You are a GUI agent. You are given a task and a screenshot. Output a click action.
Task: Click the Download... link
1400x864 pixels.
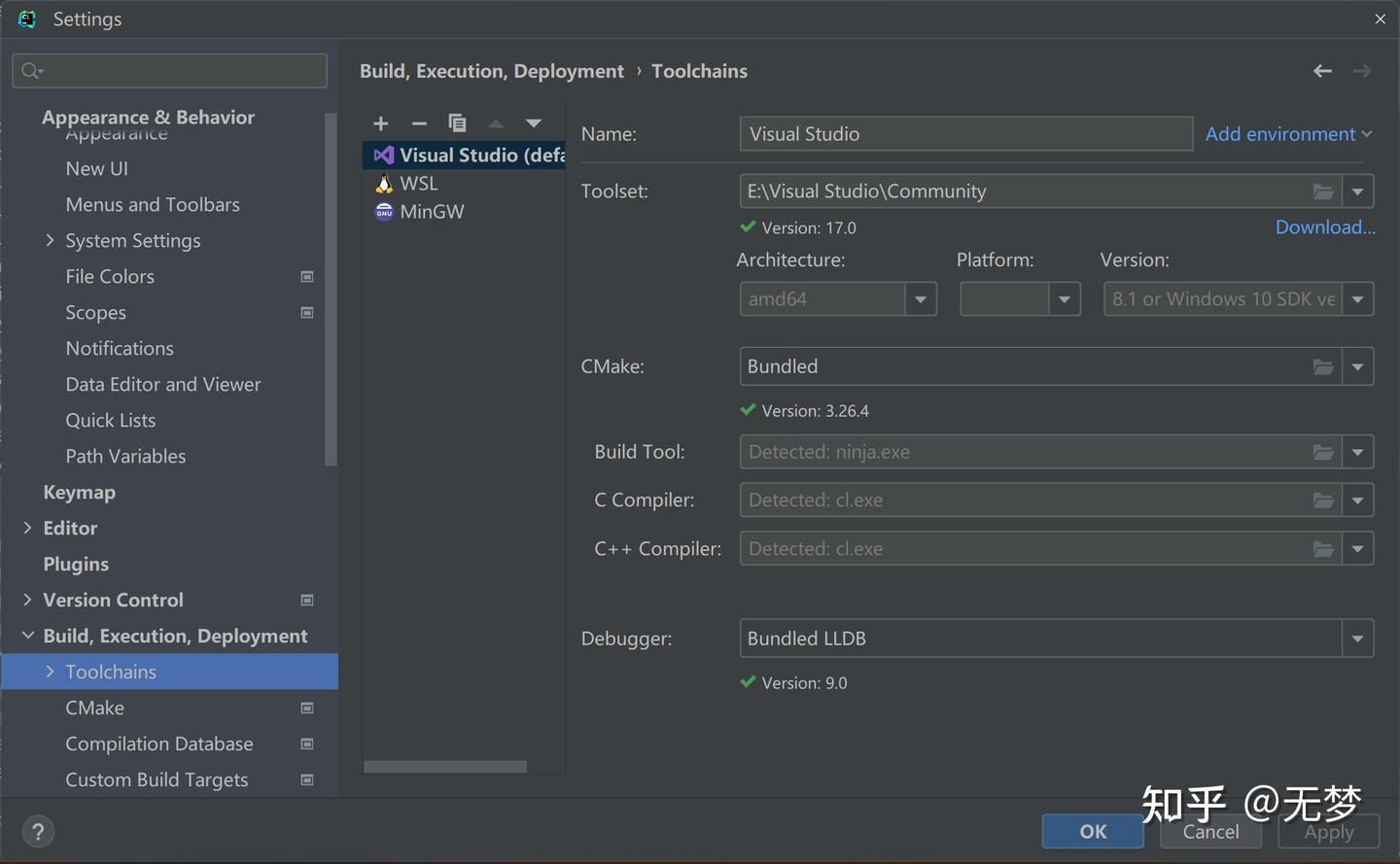click(1325, 227)
